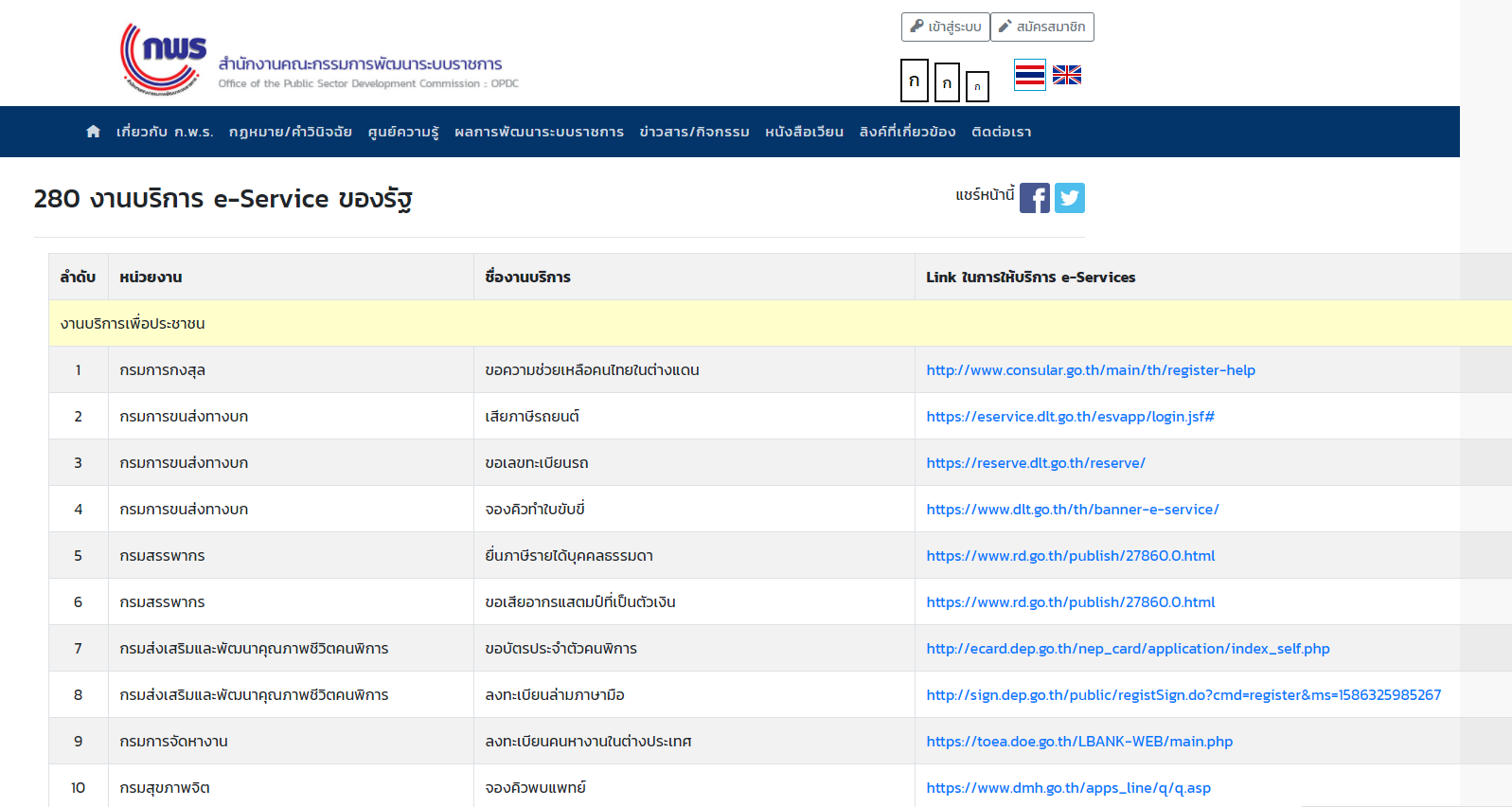The width and height of the screenshot is (1512, 807).
Task: Select the ลงทะเบียนล่ามภาษามือ cell
Action: pyautogui.click(x=694, y=695)
